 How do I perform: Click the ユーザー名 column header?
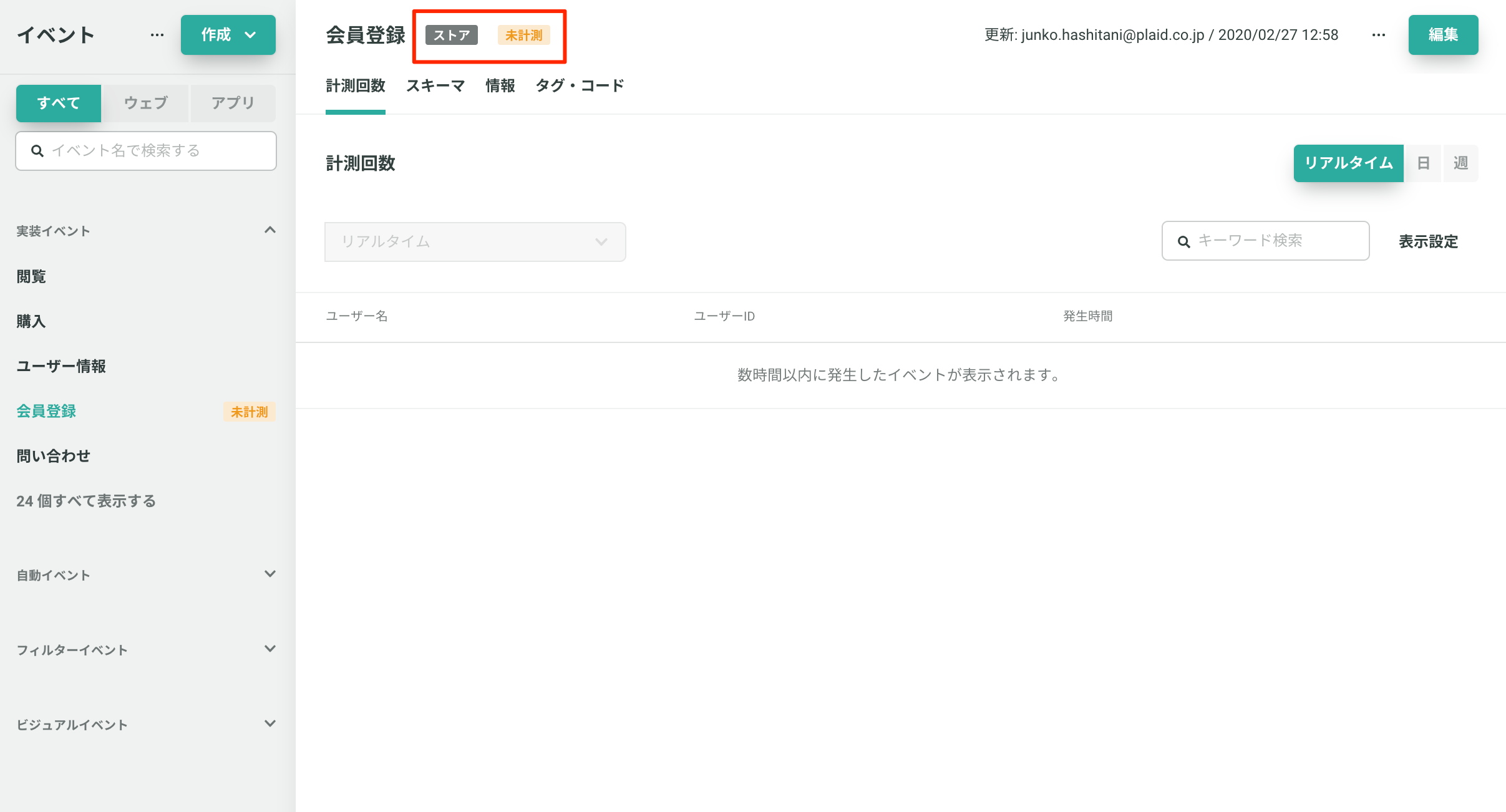[357, 316]
